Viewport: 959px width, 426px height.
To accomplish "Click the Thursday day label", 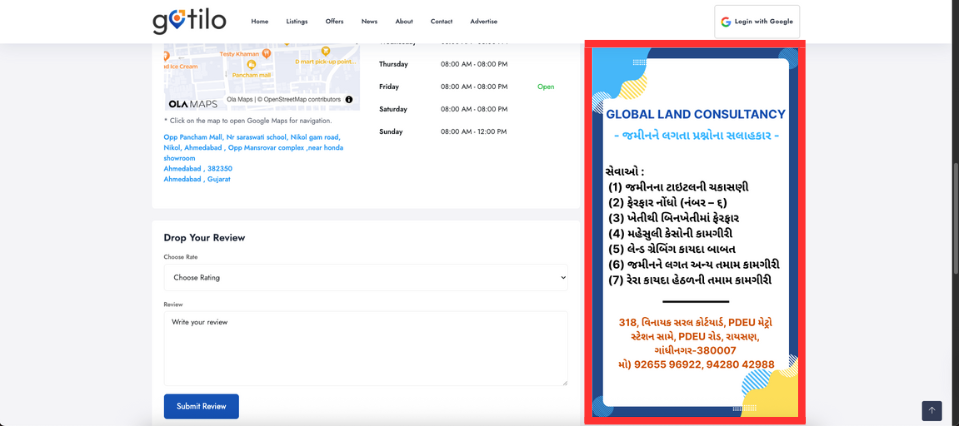I will coord(393,64).
